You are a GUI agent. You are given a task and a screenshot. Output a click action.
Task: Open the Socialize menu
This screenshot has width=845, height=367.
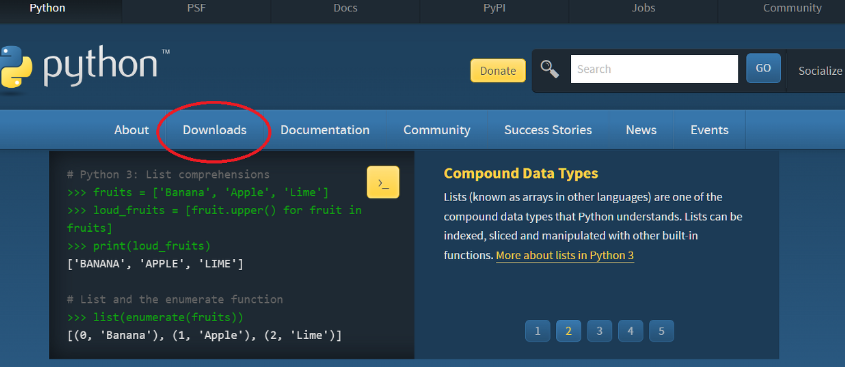pos(820,71)
